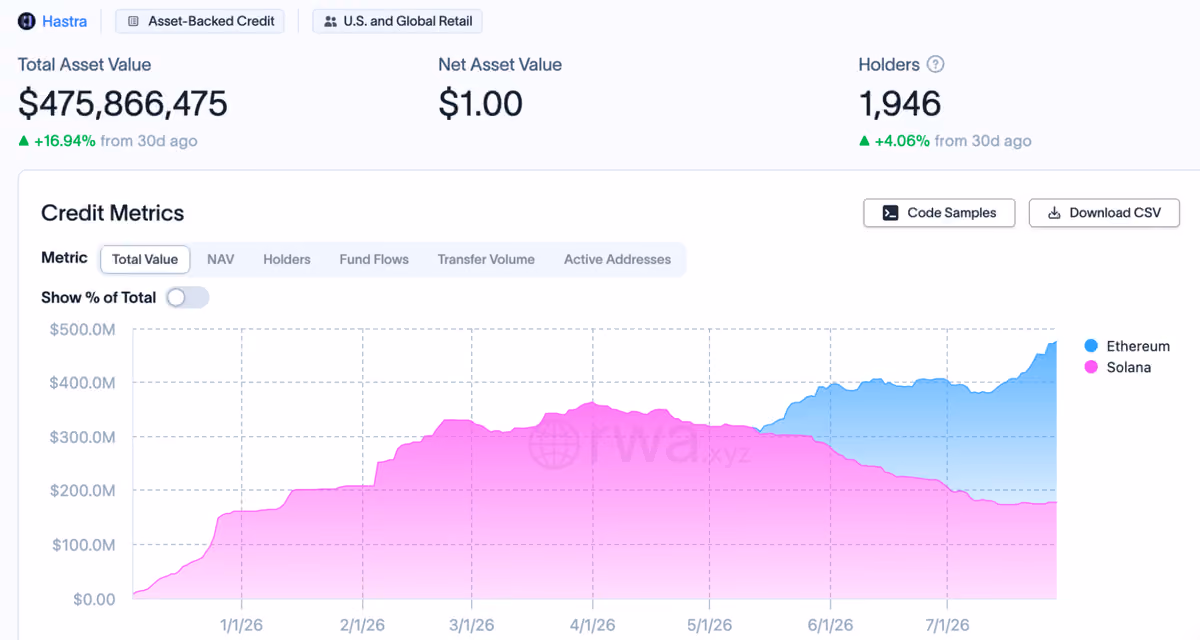Click the 1/1/26 x-axis label
Screen dimensions: 1200x640
(x=241, y=625)
